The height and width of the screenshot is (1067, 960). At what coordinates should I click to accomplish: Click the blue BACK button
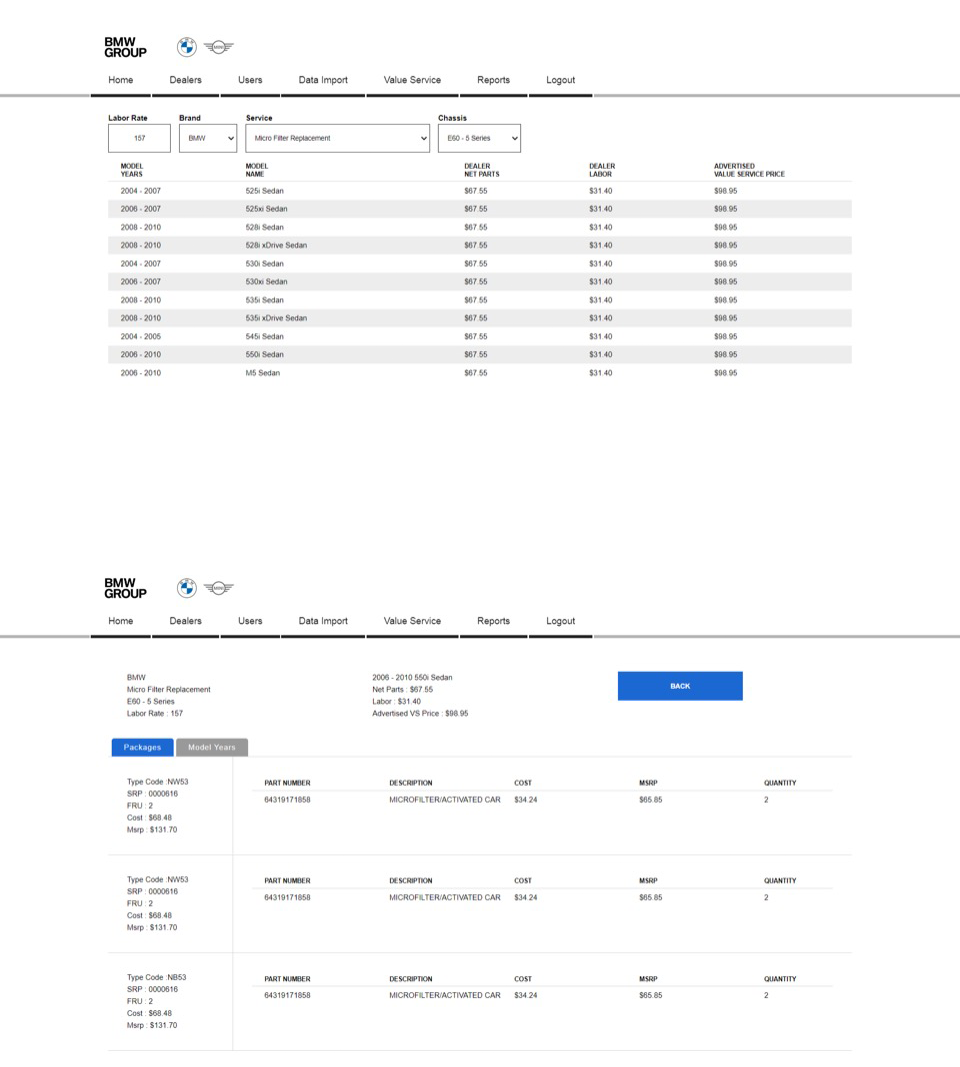680,686
